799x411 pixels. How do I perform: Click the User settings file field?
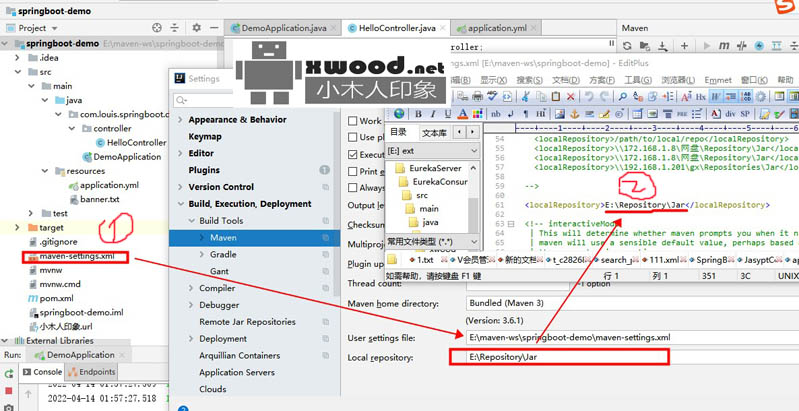(x=632, y=337)
